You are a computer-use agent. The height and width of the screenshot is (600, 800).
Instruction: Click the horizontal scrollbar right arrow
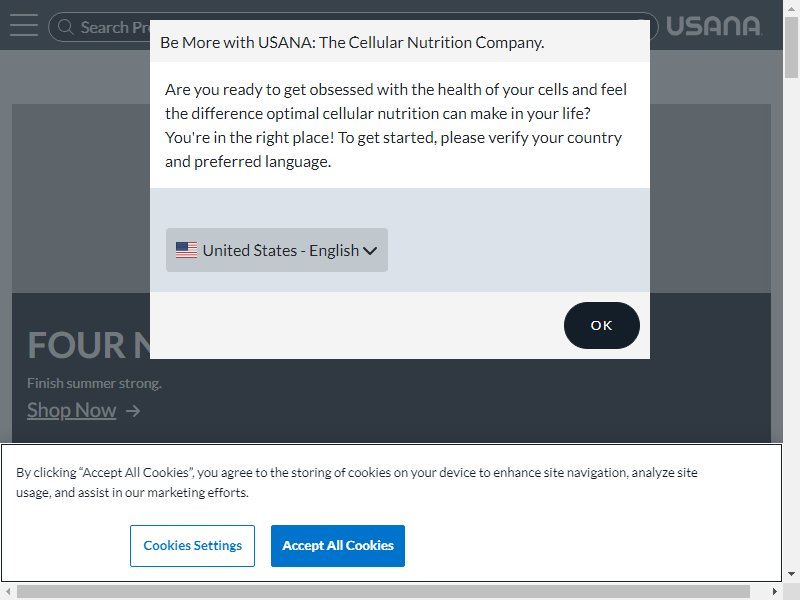(774, 591)
